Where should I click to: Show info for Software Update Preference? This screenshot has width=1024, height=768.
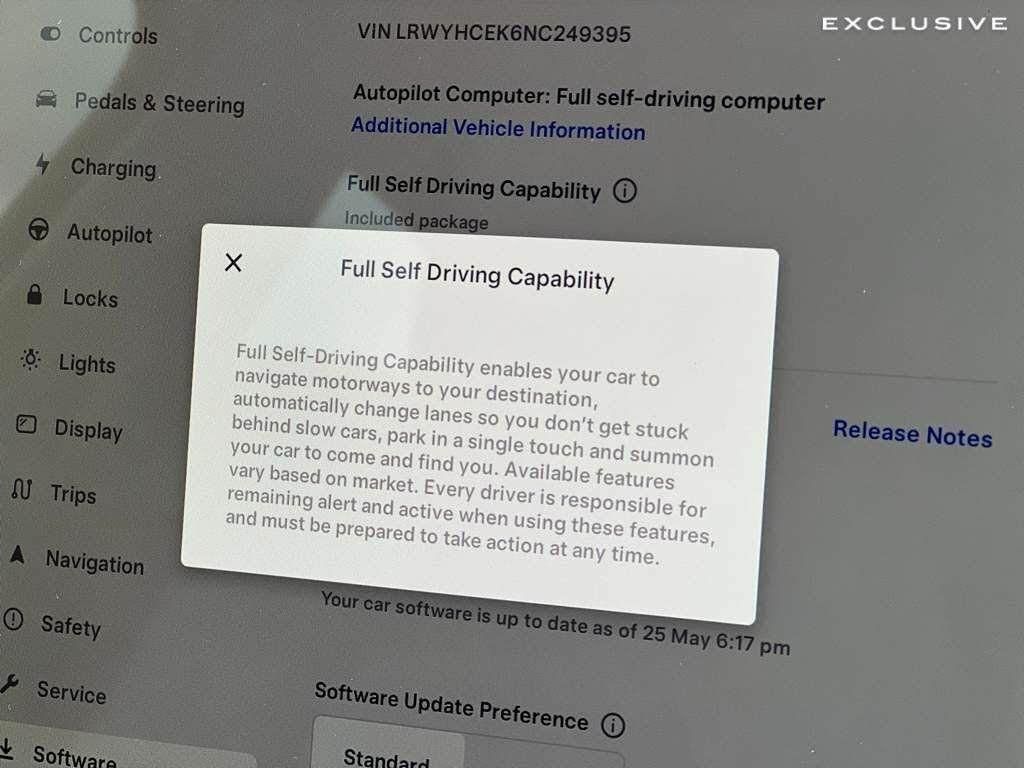click(x=613, y=725)
